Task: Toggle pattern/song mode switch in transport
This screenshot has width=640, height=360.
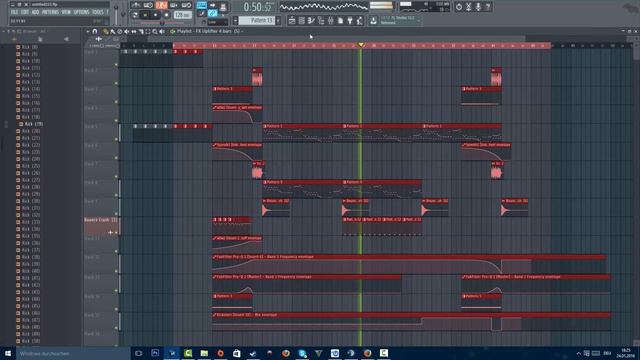Action: tap(136, 15)
